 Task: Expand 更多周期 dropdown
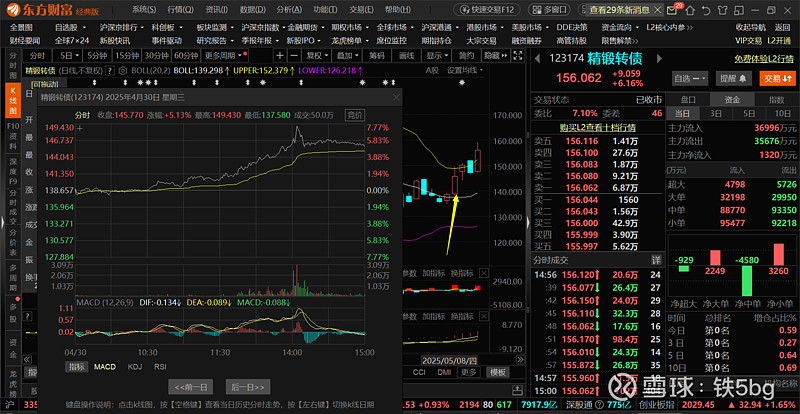coord(224,56)
